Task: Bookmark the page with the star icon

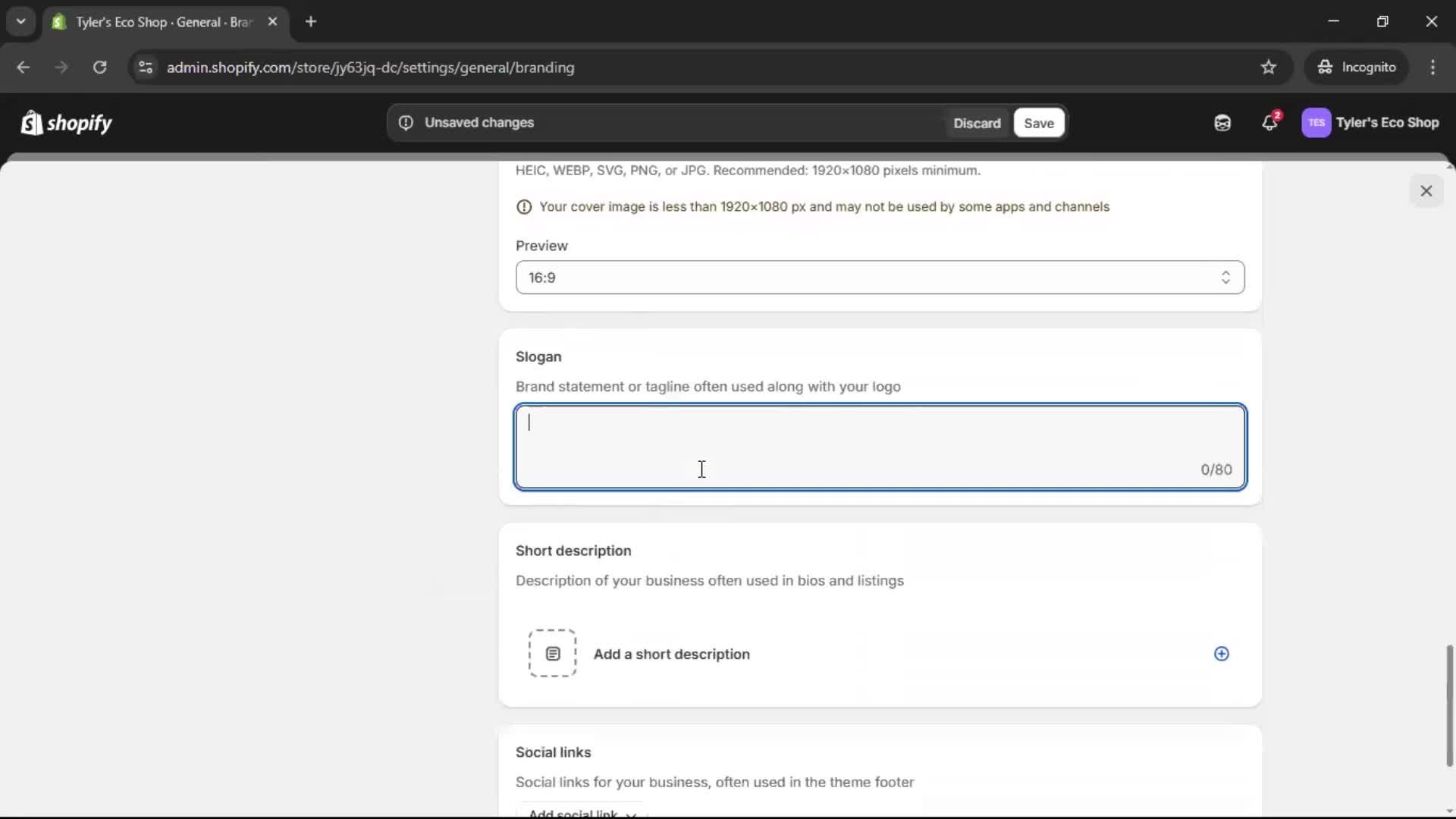Action: (x=1269, y=67)
